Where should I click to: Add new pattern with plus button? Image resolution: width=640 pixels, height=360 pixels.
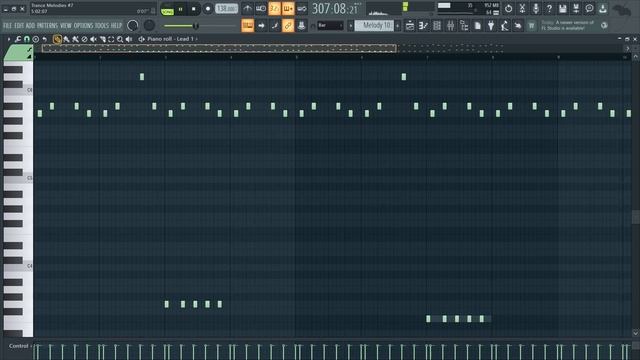[398, 26]
